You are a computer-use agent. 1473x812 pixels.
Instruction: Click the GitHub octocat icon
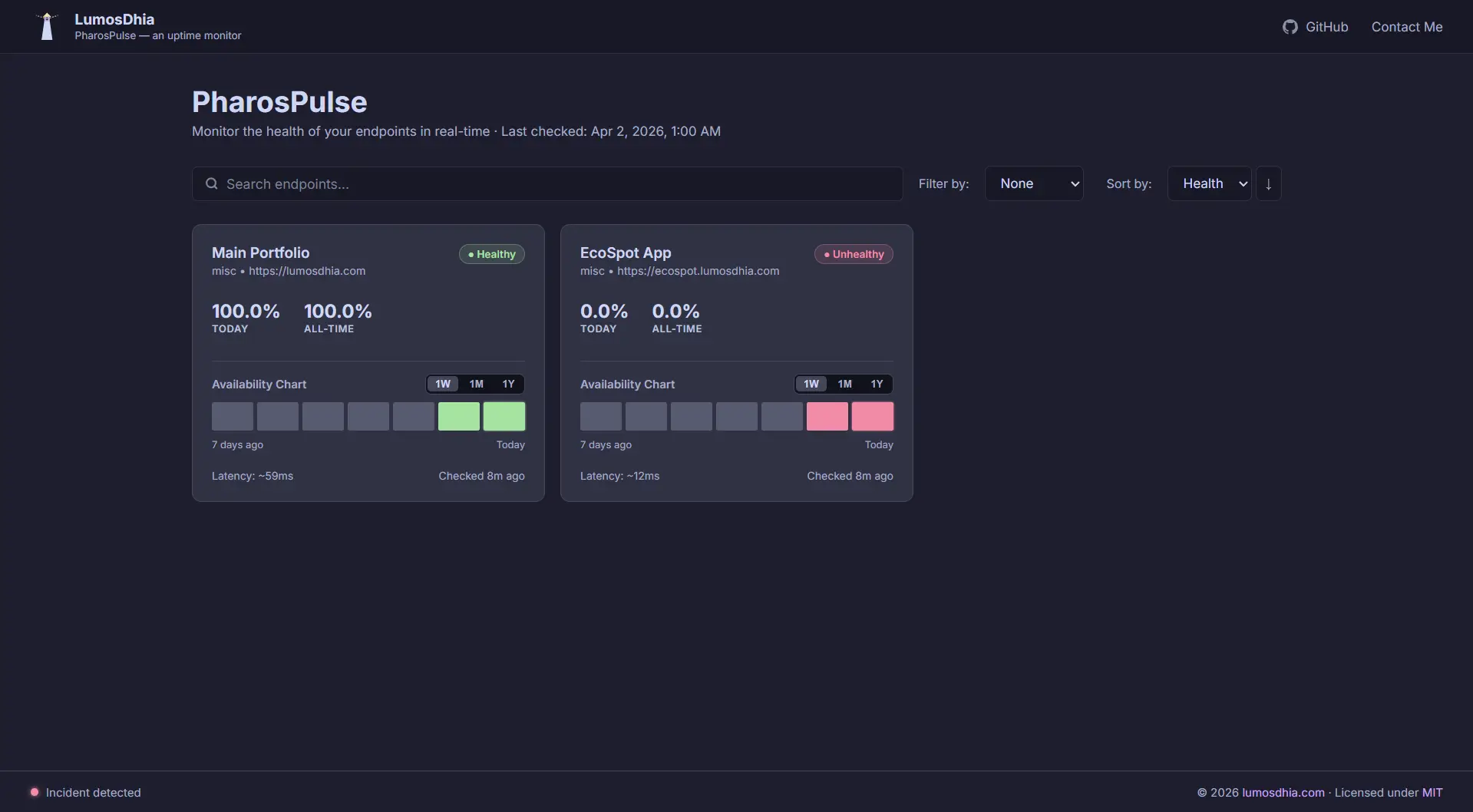pyautogui.click(x=1290, y=27)
